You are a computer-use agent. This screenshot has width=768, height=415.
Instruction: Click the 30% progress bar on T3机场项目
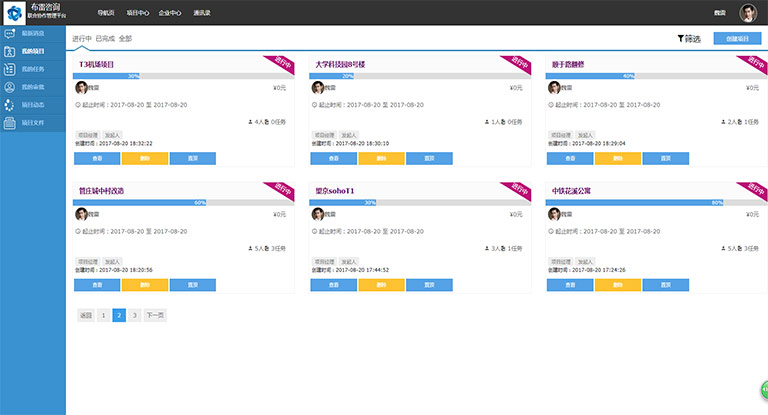tap(184, 76)
